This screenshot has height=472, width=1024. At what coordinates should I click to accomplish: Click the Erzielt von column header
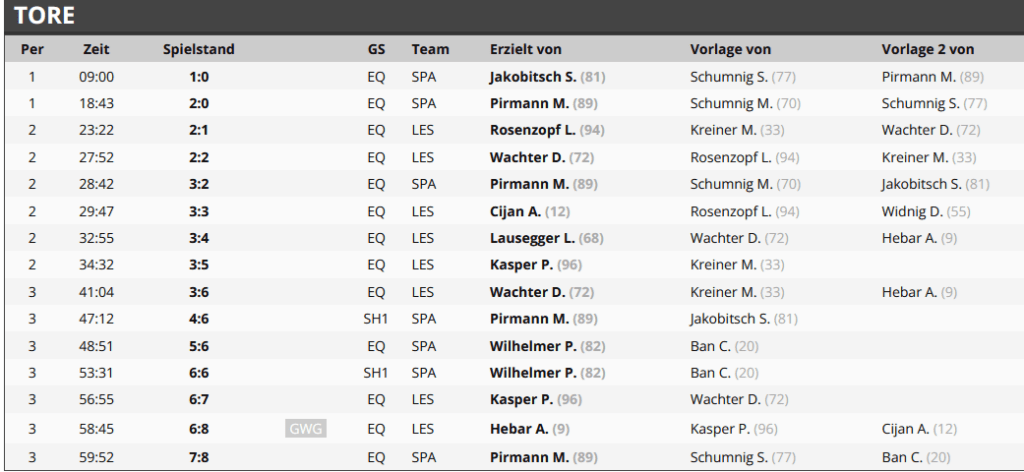click(x=526, y=49)
